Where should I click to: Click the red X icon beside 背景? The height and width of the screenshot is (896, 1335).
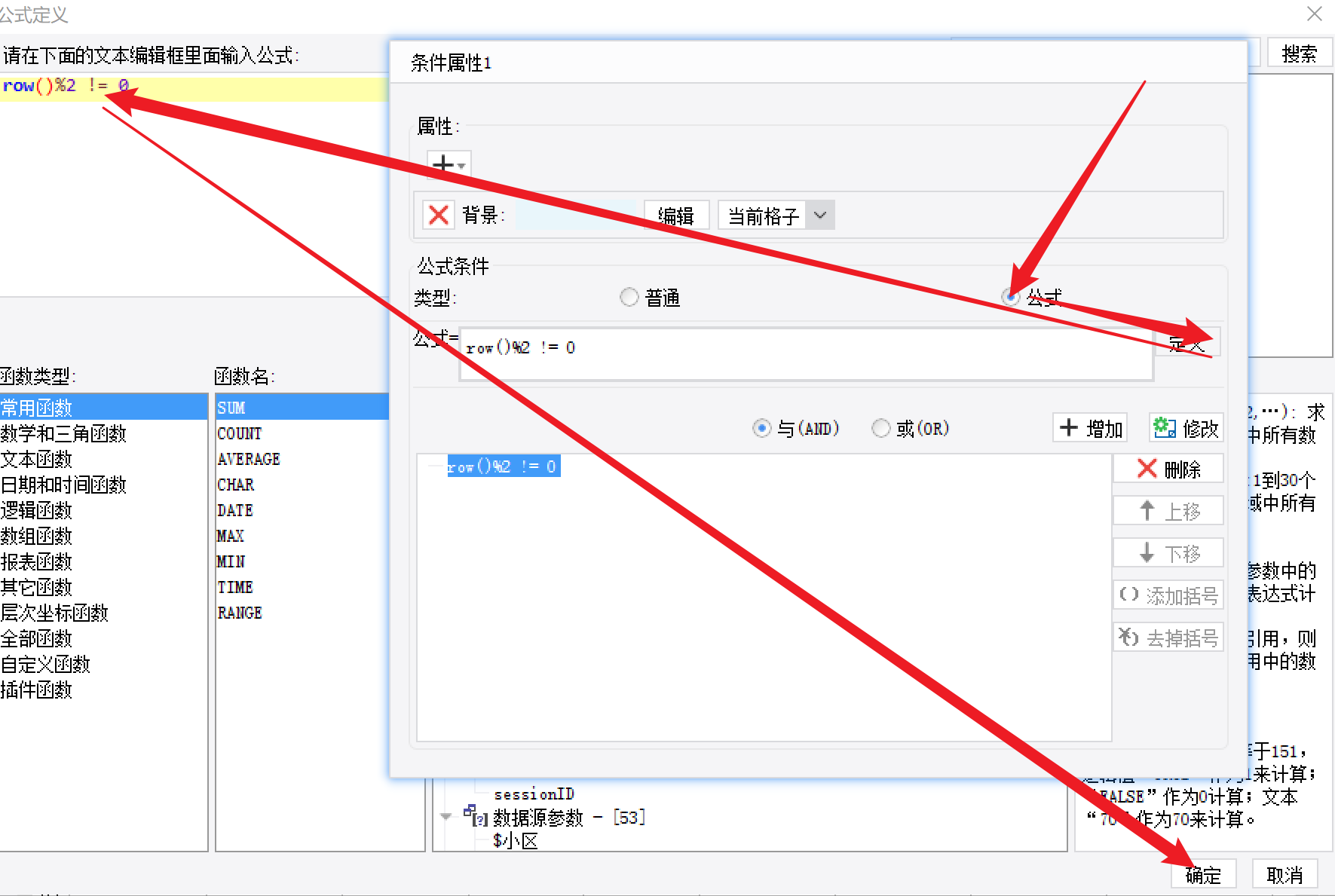(439, 216)
